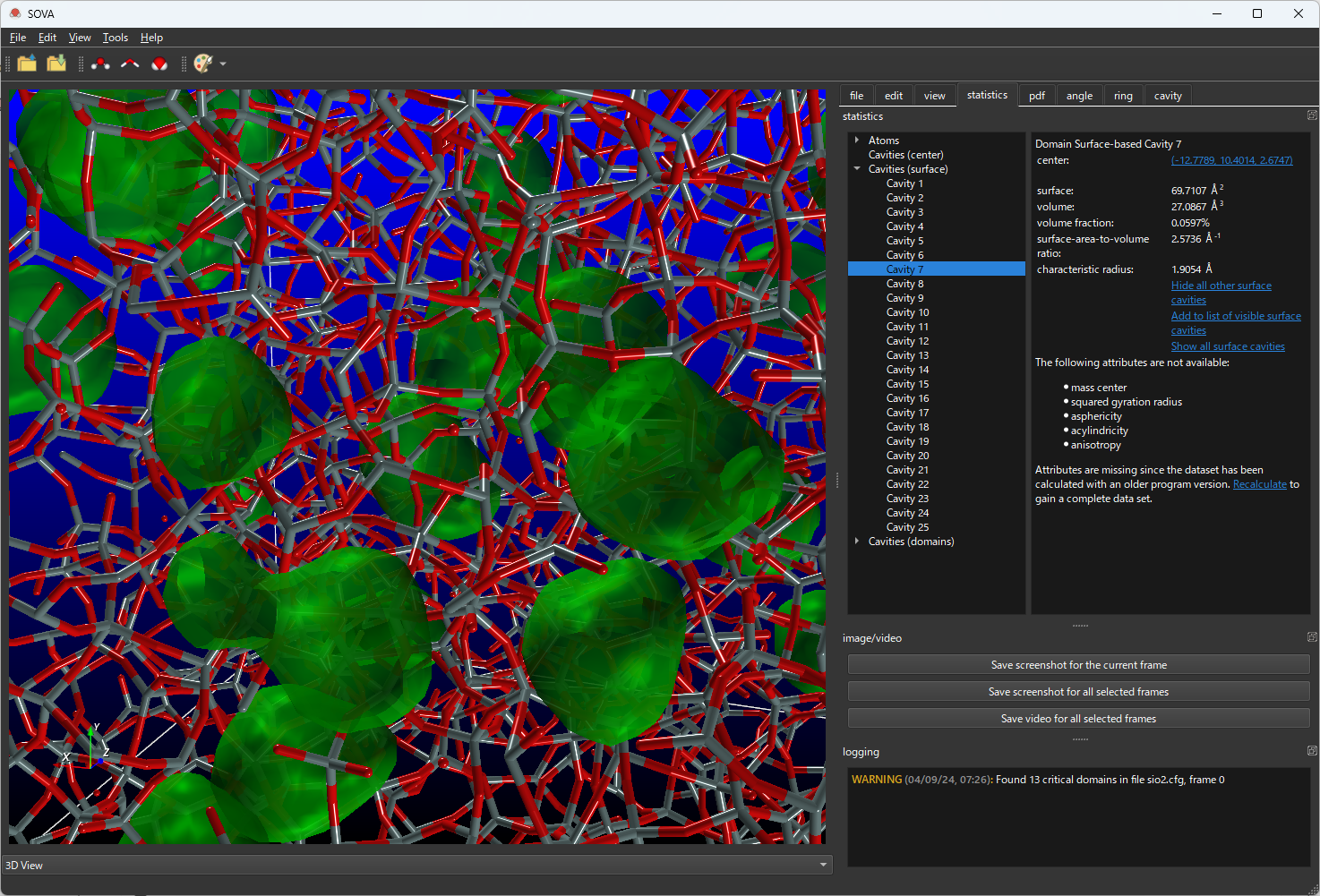Select Cavity 1 in the tree
Screen dimensions: 1320x896
[x=904, y=183]
